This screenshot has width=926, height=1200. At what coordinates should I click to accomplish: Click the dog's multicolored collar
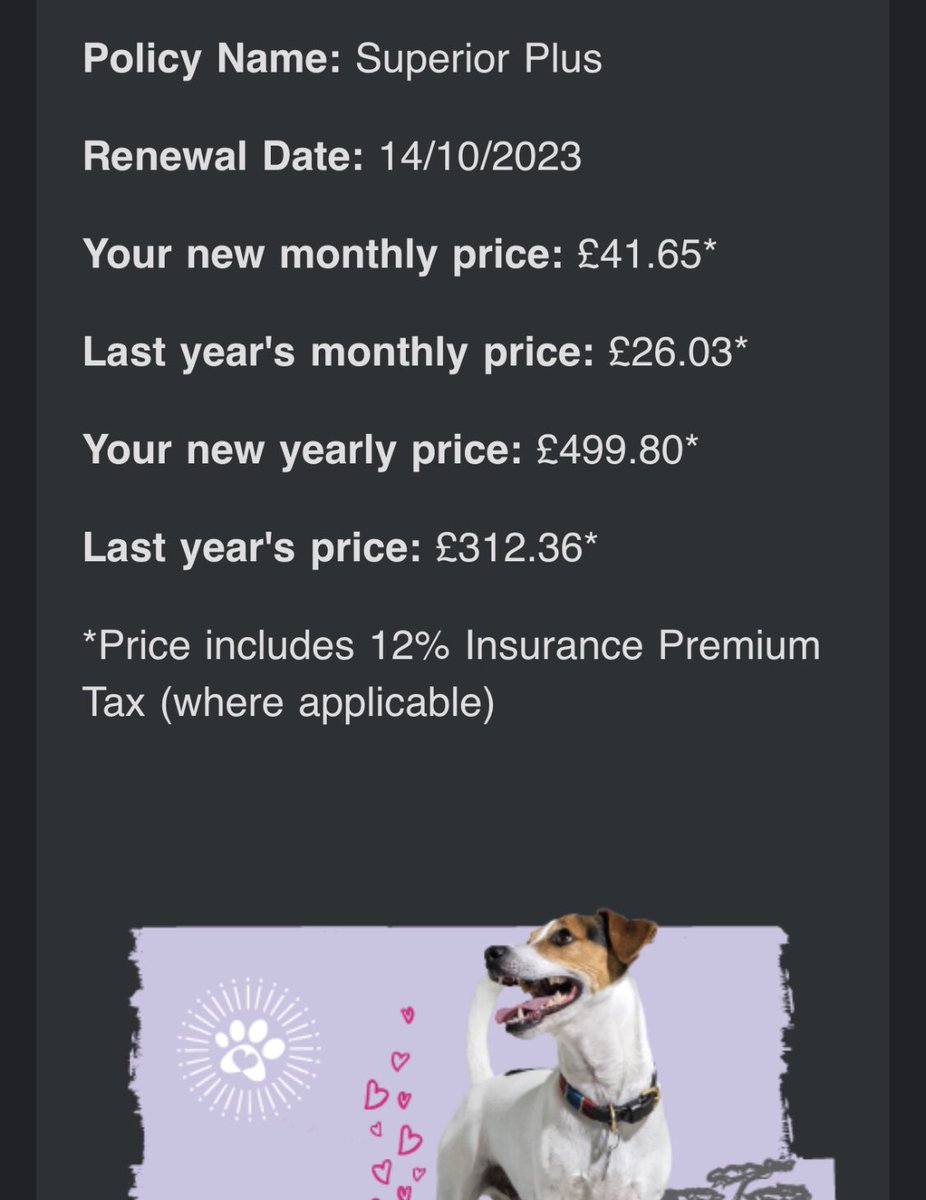pyautogui.click(x=609, y=1101)
